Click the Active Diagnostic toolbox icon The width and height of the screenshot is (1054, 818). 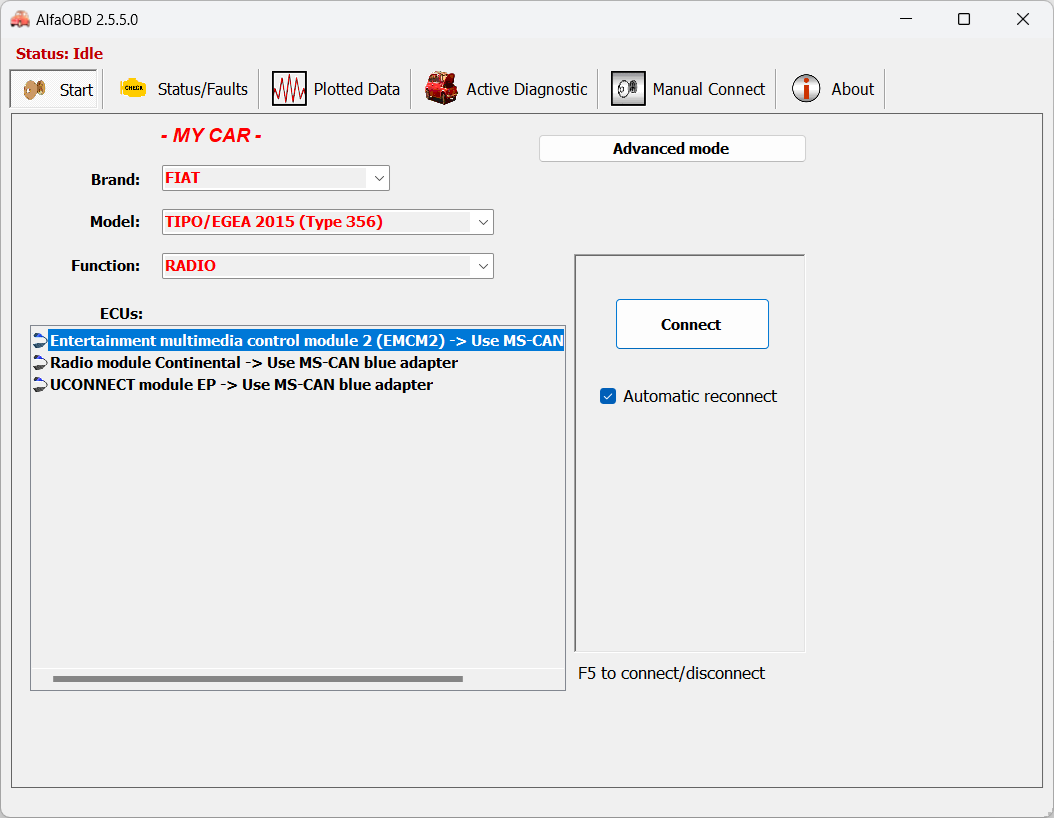(x=441, y=89)
